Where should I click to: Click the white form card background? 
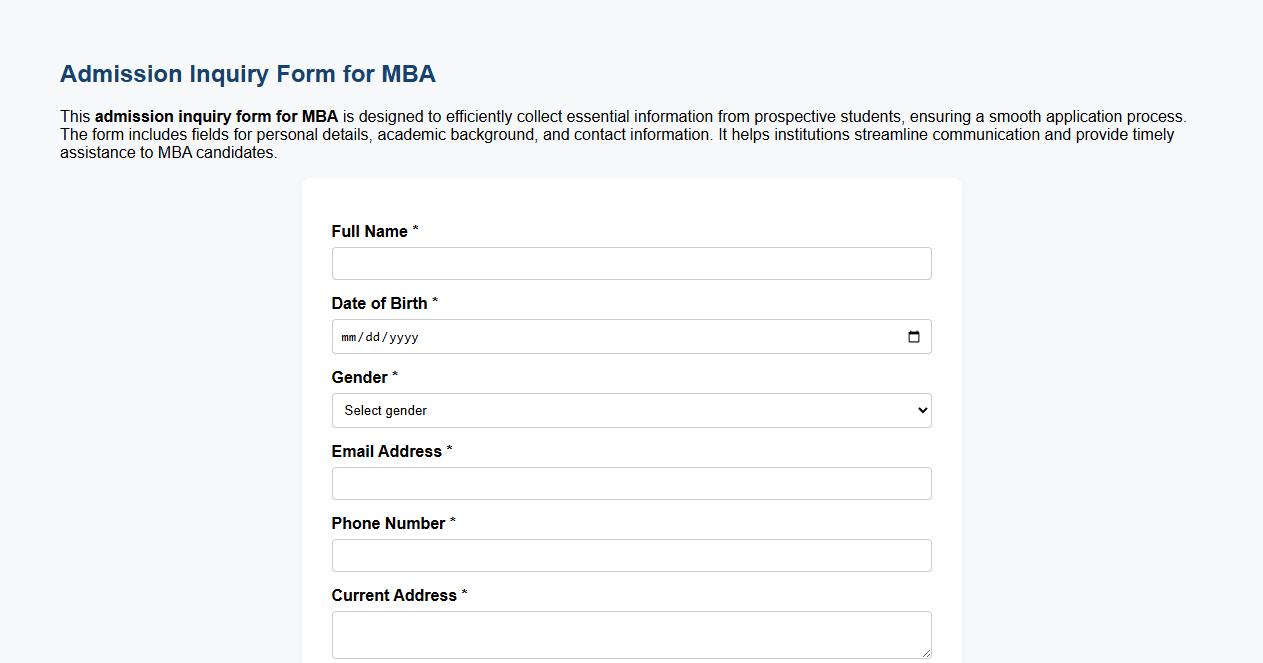tap(631, 200)
